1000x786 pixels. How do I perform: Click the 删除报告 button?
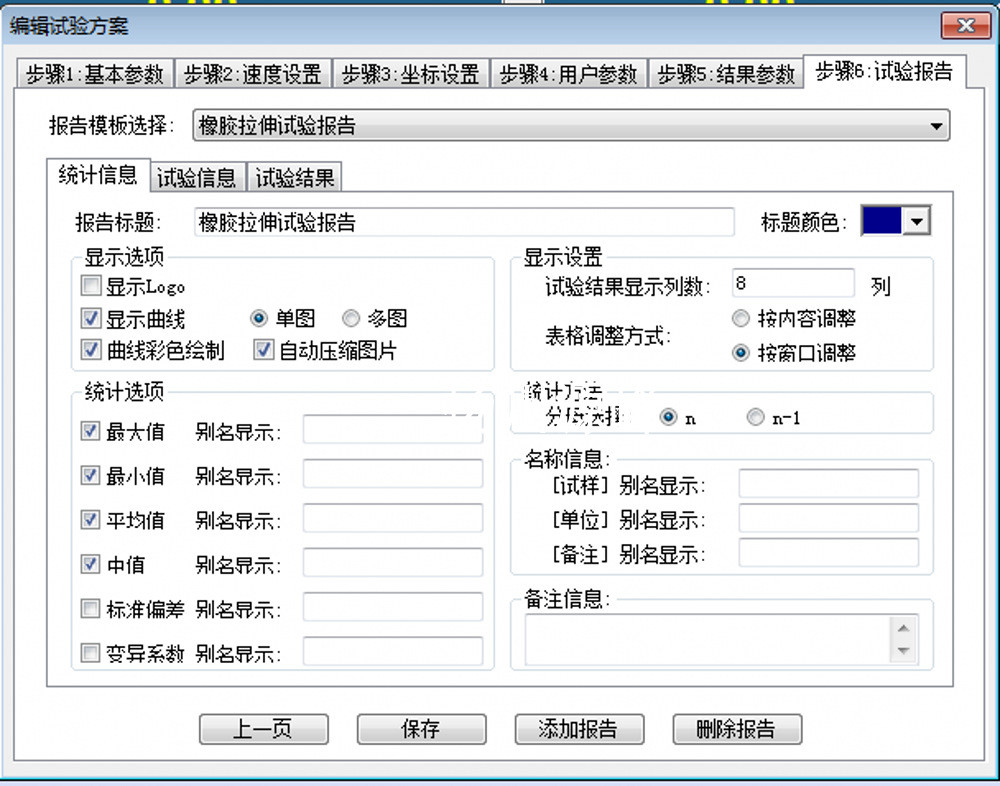(736, 729)
